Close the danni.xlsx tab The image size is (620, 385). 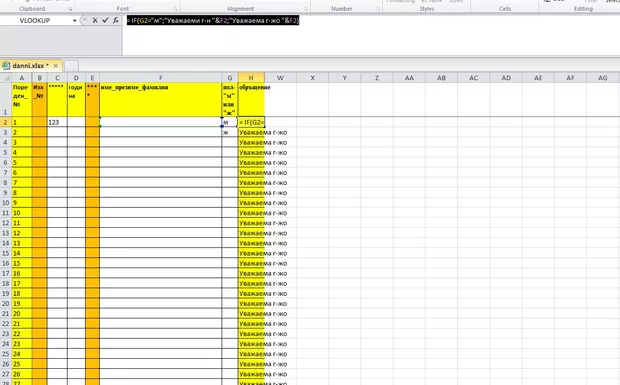tap(56, 66)
